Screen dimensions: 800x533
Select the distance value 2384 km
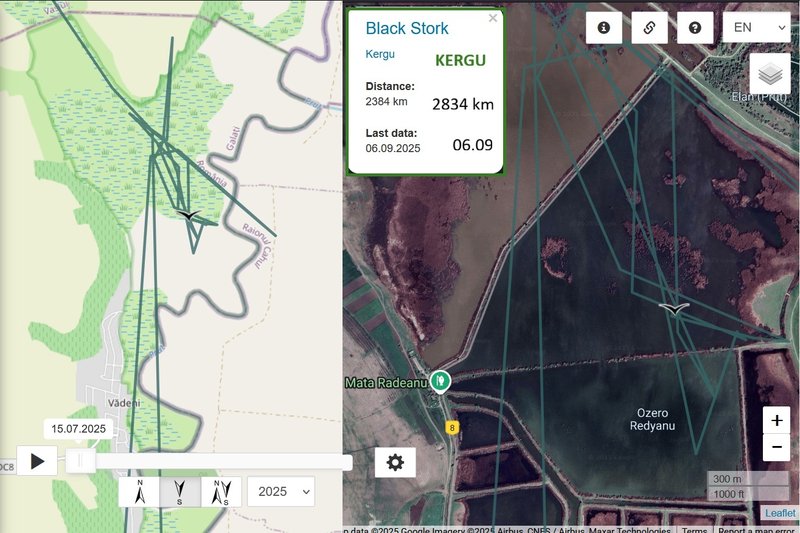point(386,101)
